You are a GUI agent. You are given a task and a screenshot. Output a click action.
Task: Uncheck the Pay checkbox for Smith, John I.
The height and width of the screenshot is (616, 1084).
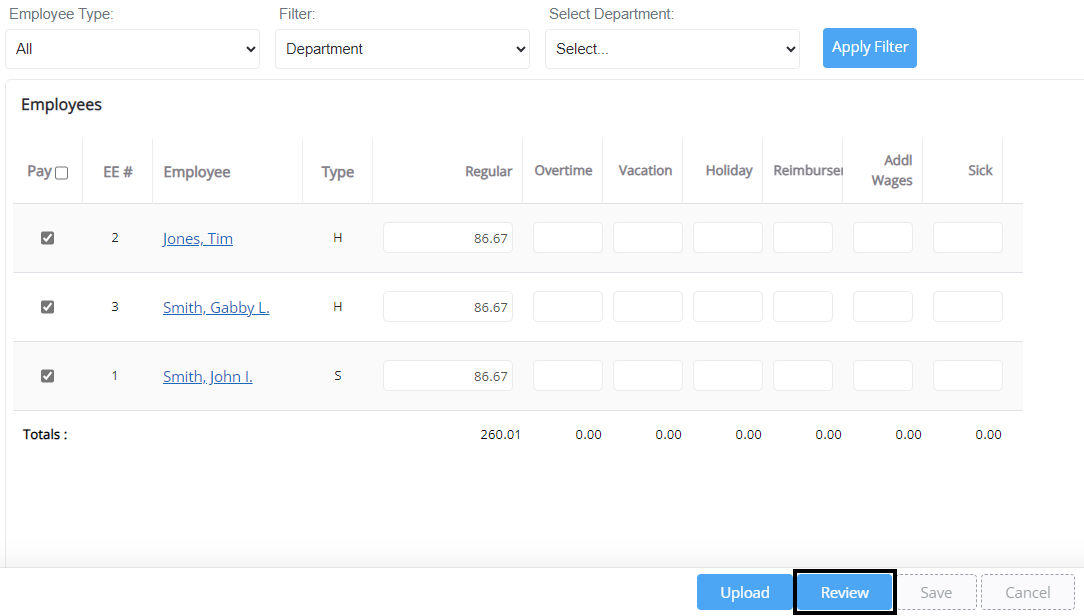tap(47, 375)
